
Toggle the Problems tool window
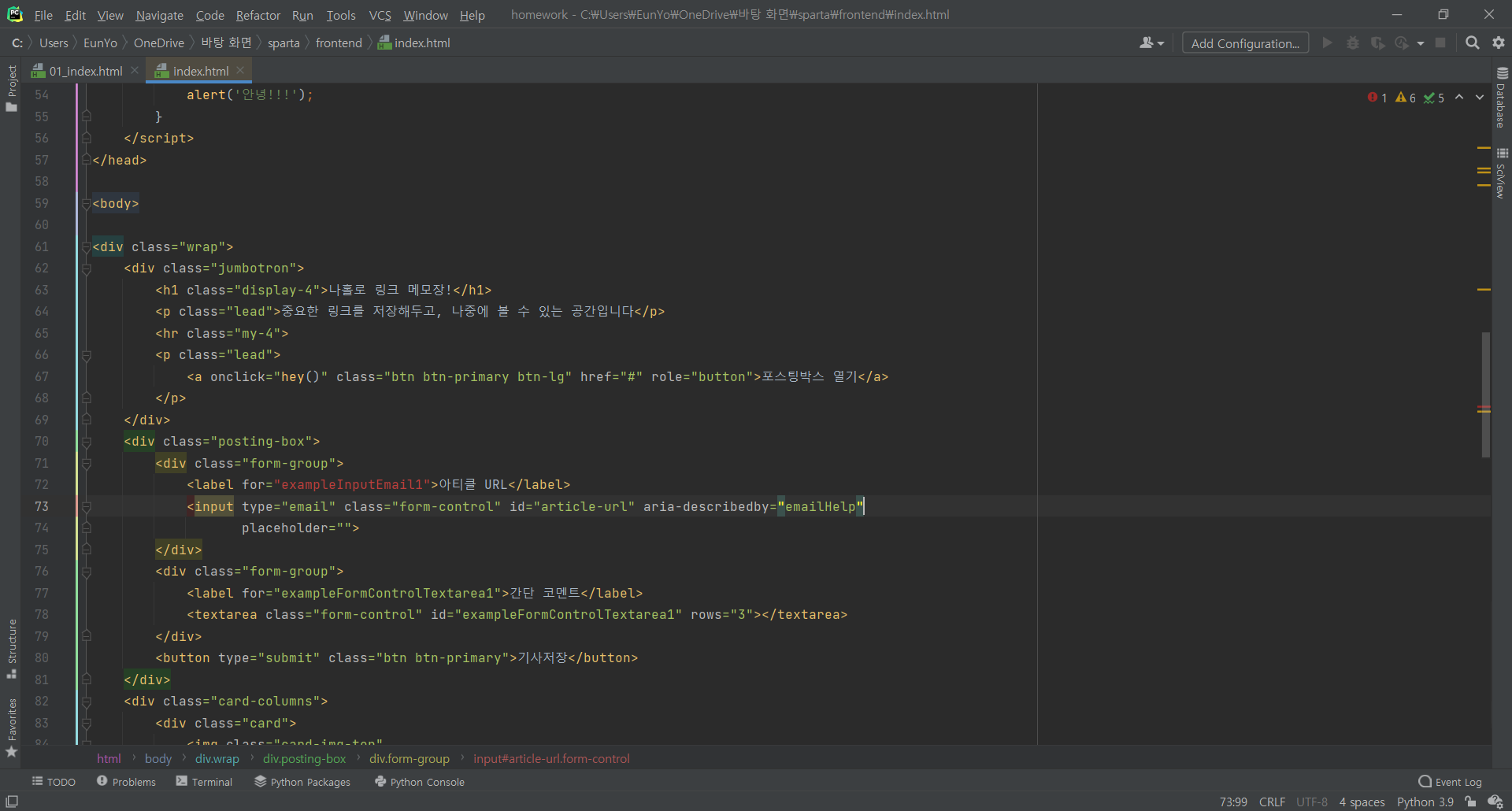(x=126, y=782)
